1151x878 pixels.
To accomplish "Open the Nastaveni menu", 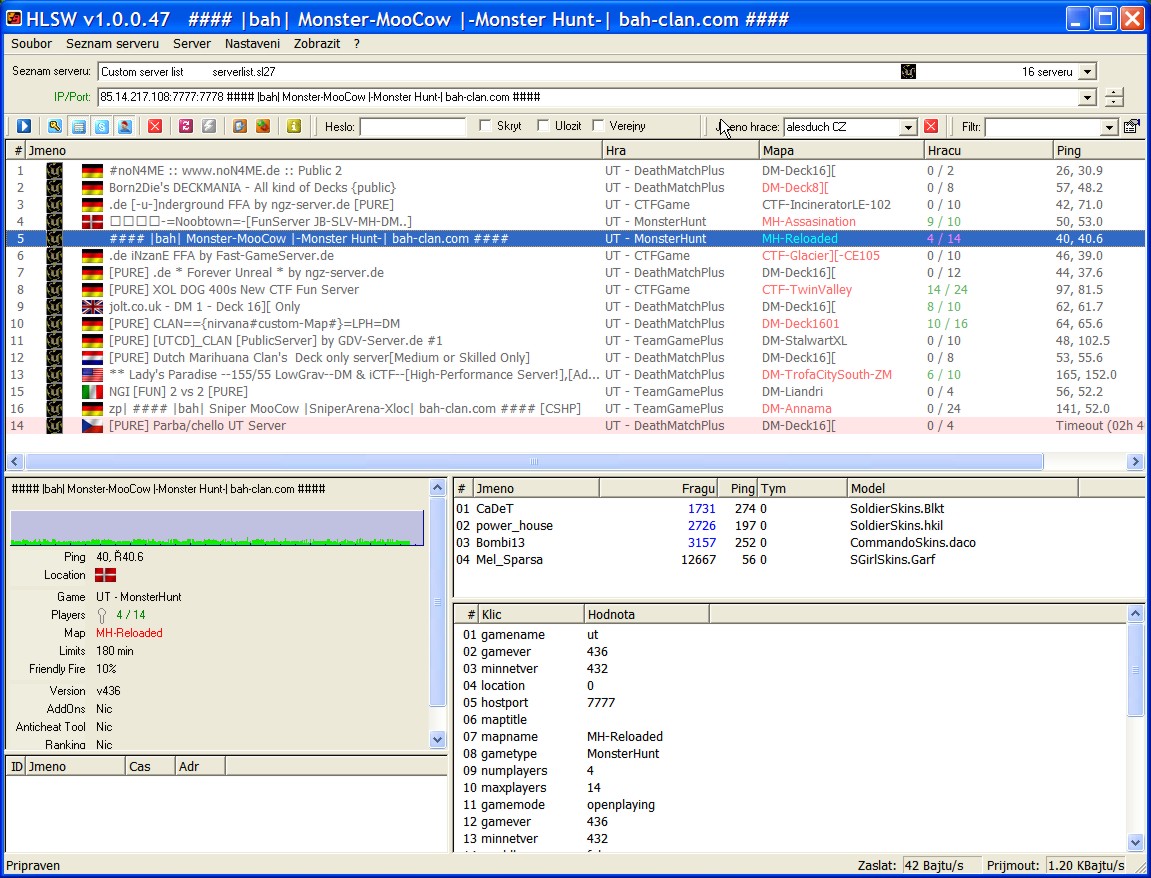I will 252,44.
